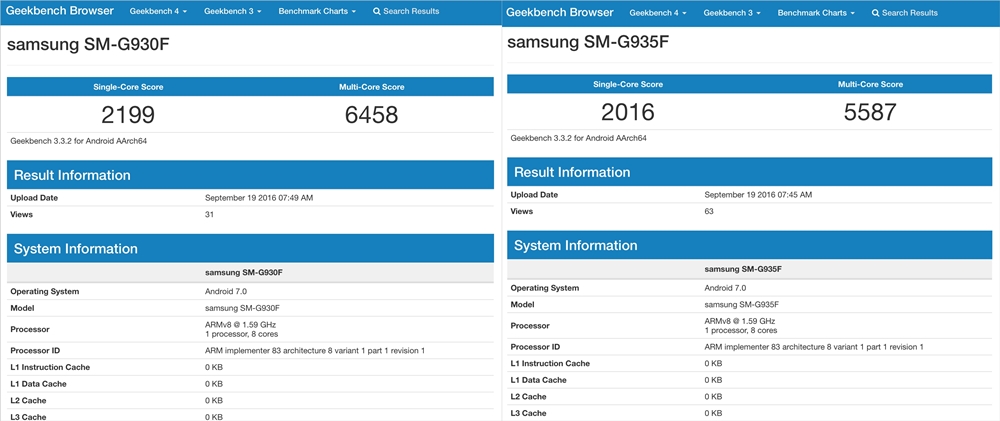The width and height of the screenshot is (1000, 421).
Task: Click L1 Instruction Cache label in SM-G935F table
Action: click(550, 364)
